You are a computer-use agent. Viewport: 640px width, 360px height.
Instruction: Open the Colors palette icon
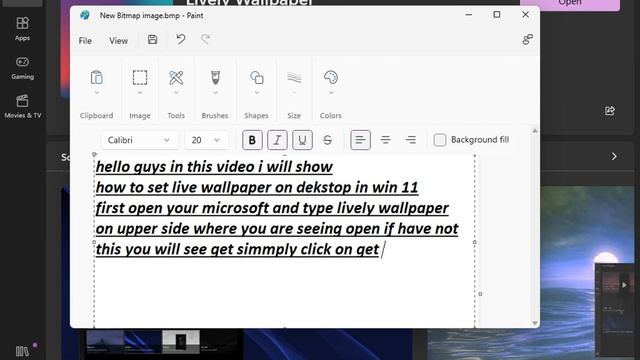pos(331,77)
